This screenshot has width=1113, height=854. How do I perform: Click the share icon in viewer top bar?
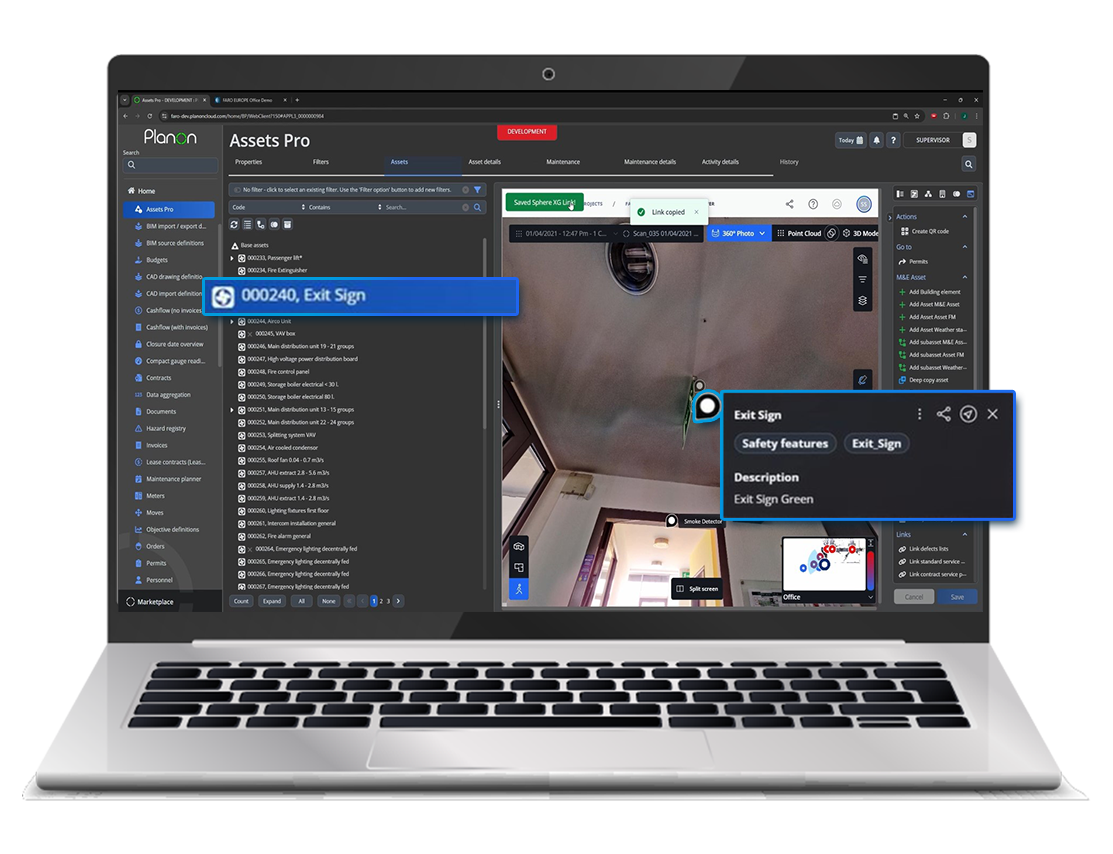(x=789, y=204)
